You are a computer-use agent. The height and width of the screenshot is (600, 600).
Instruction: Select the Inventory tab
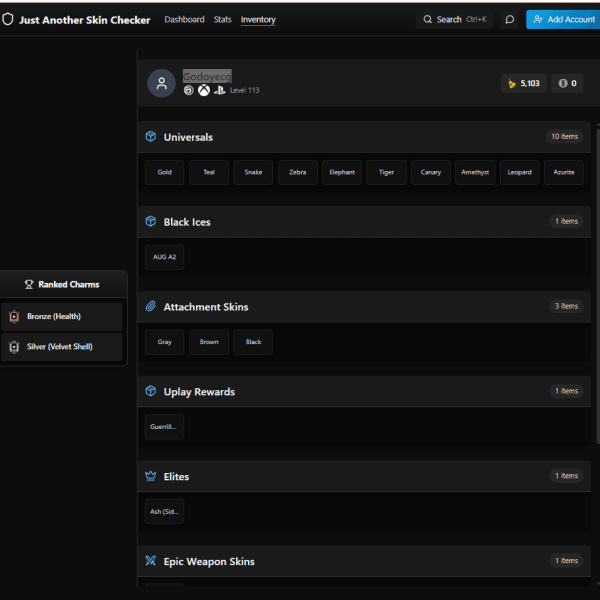(258, 20)
